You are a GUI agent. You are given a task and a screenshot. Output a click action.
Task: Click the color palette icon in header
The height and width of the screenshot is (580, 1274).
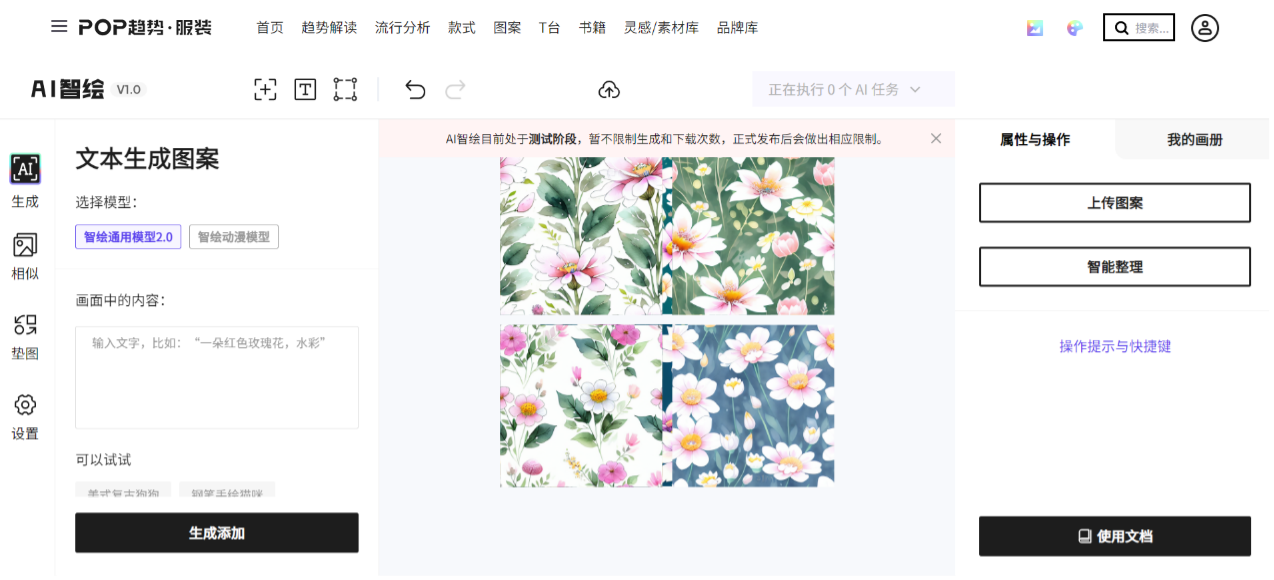[1075, 28]
